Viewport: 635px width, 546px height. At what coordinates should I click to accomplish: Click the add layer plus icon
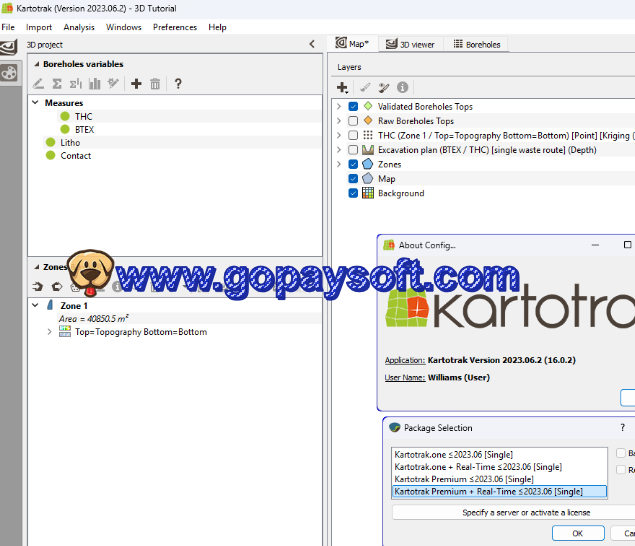(x=343, y=88)
